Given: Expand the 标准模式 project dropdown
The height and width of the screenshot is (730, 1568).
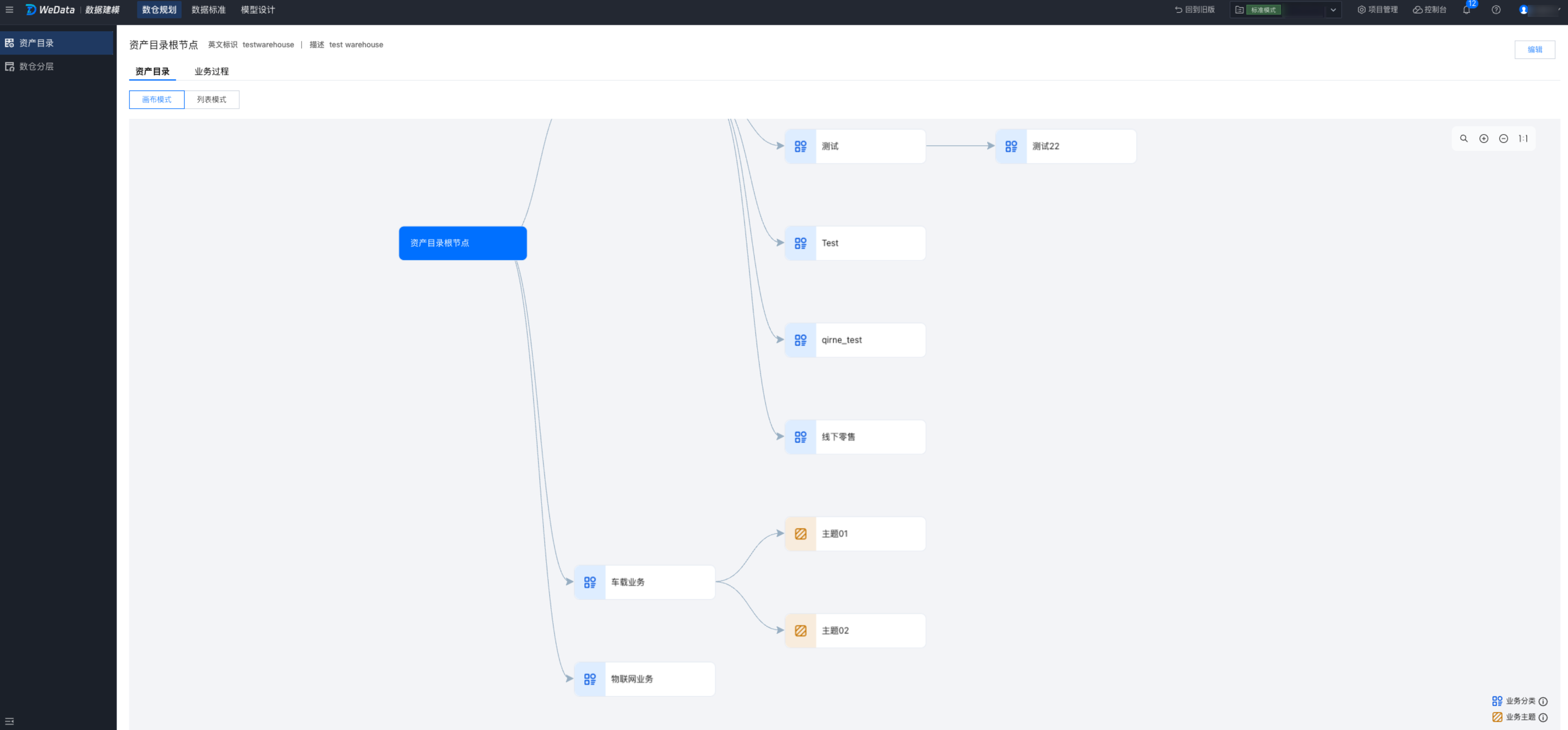Looking at the screenshot, I should (x=1332, y=10).
